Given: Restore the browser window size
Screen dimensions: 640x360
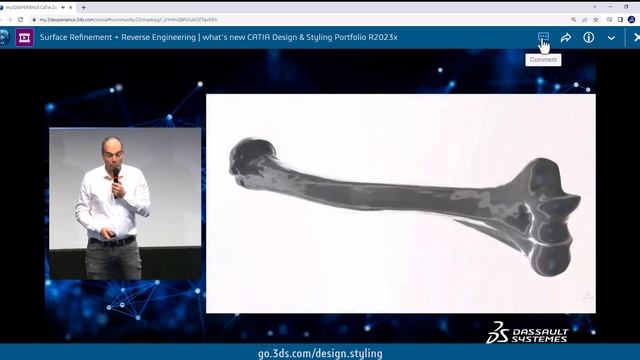Looking at the screenshot, I should click(x=626, y=7).
